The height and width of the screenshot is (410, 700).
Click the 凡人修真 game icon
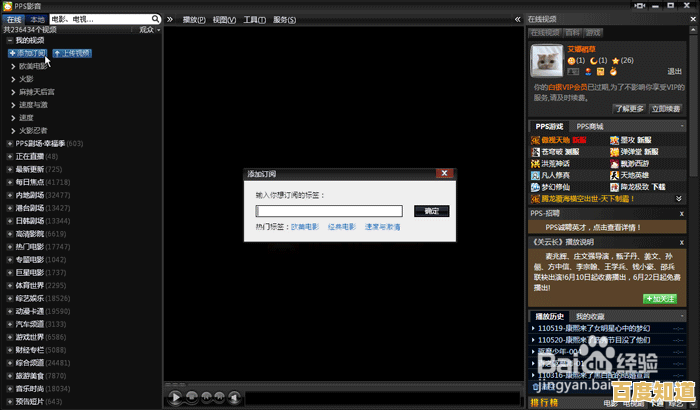click(x=535, y=175)
